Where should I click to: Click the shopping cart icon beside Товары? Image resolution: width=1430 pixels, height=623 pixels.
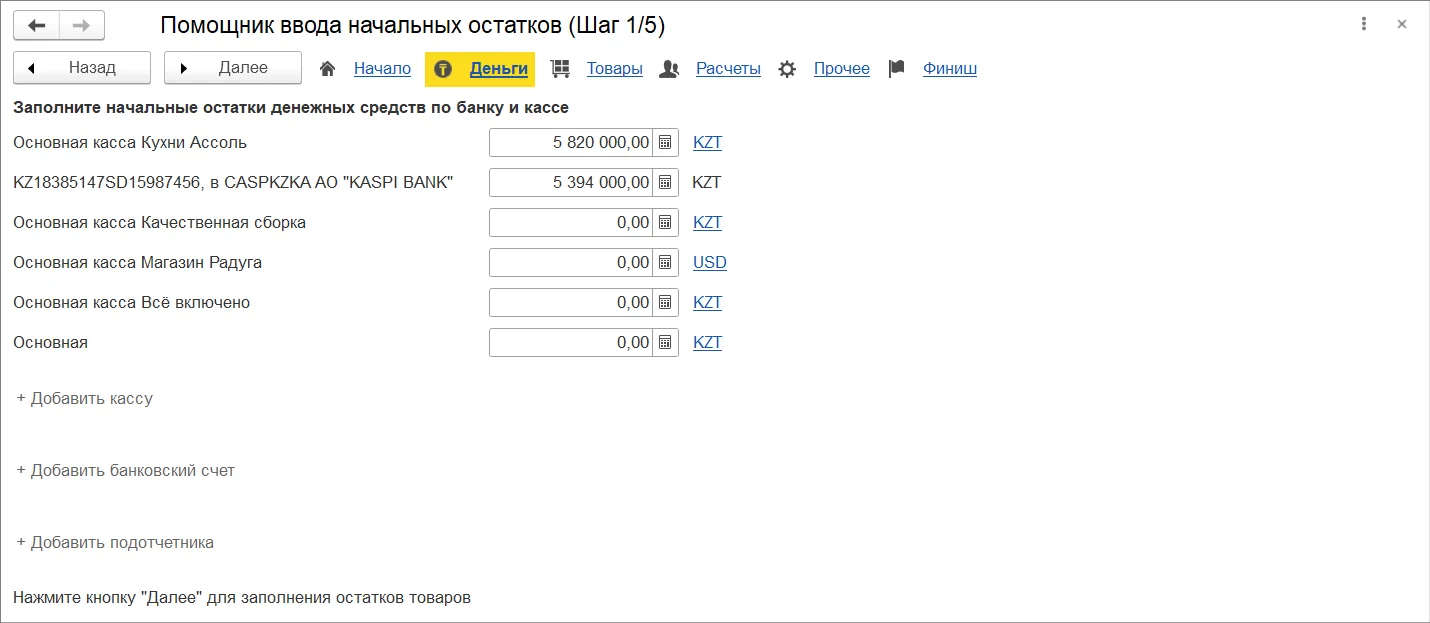(x=560, y=68)
